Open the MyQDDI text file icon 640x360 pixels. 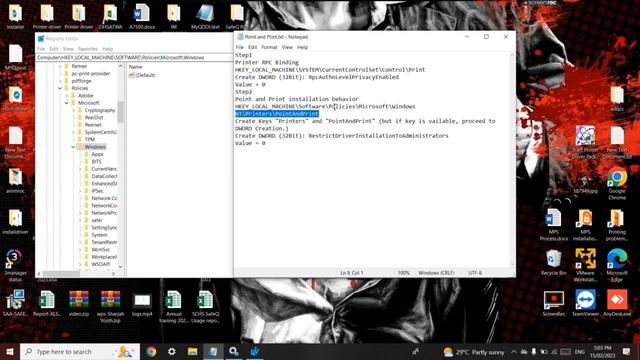[x=205, y=16]
